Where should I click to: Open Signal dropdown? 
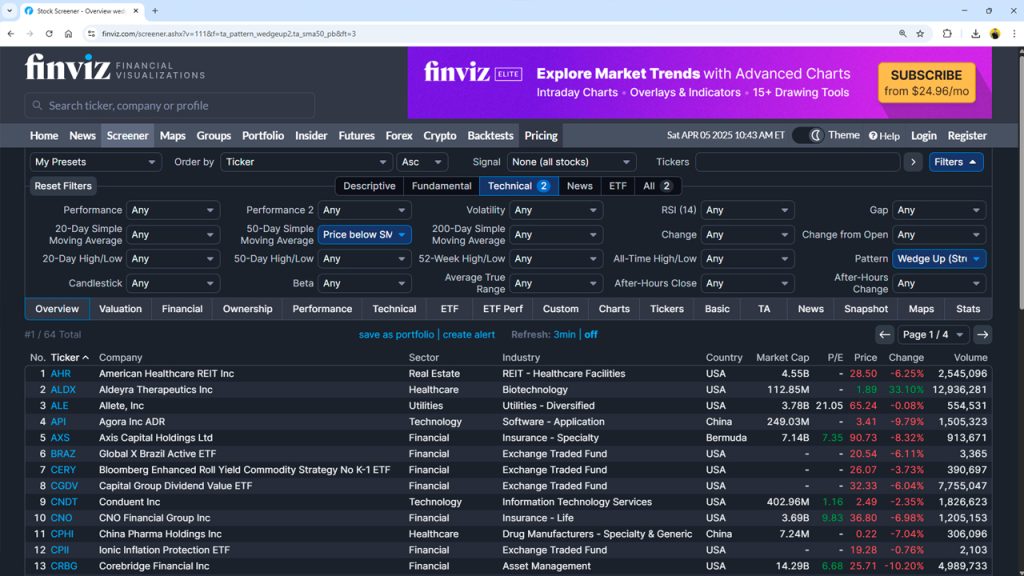[571, 162]
